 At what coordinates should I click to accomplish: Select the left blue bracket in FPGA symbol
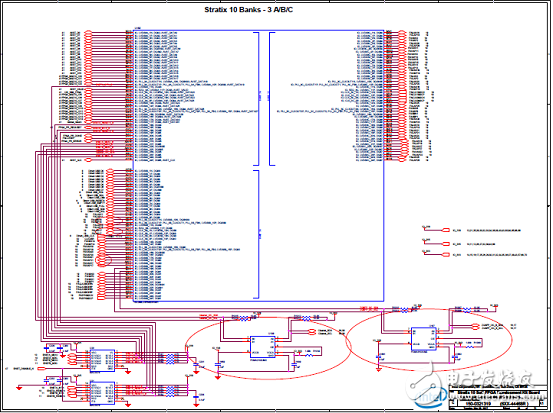(256, 99)
